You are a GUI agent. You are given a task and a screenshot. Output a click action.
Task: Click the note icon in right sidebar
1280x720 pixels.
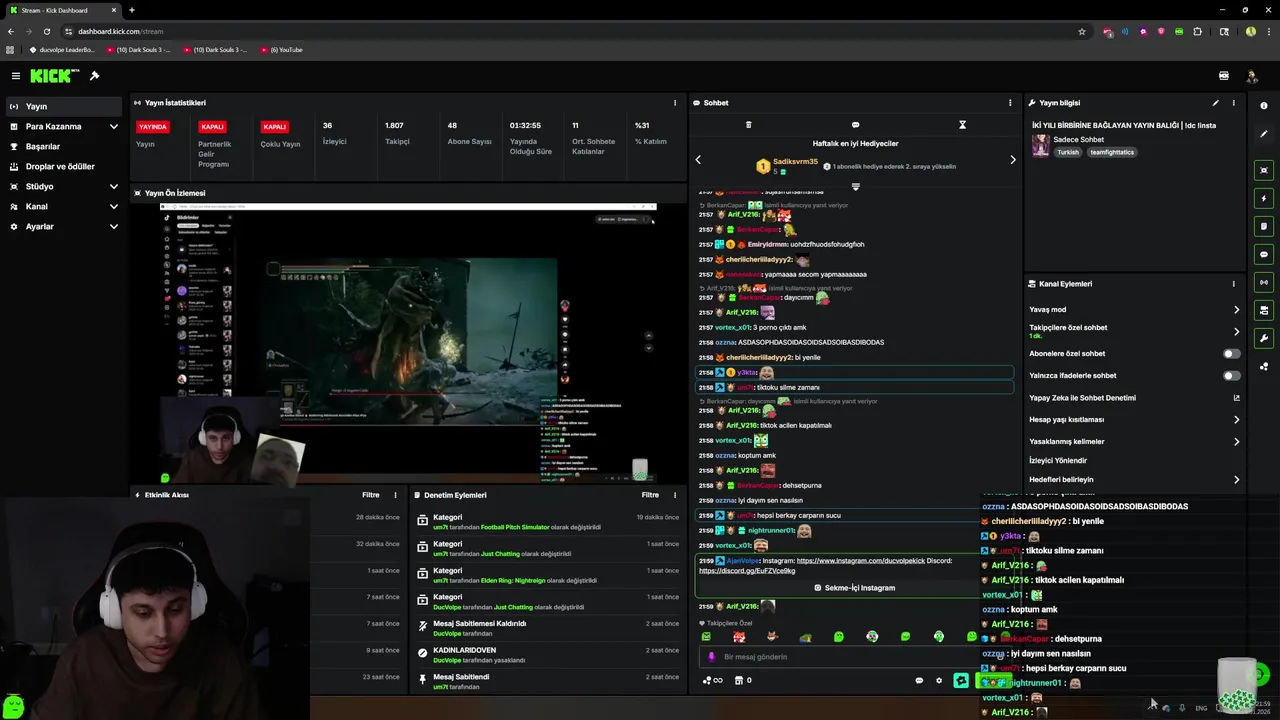pyautogui.click(x=1264, y=226)
